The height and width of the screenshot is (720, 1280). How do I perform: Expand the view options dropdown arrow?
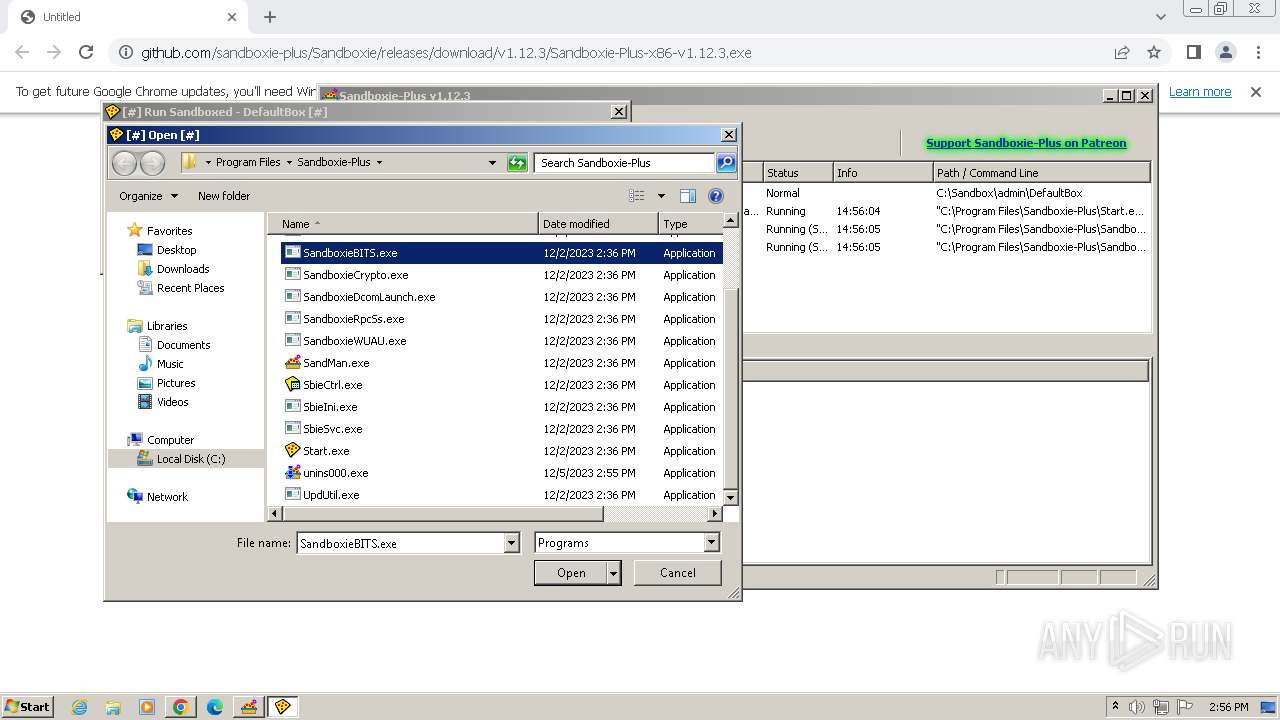point(661,196)
